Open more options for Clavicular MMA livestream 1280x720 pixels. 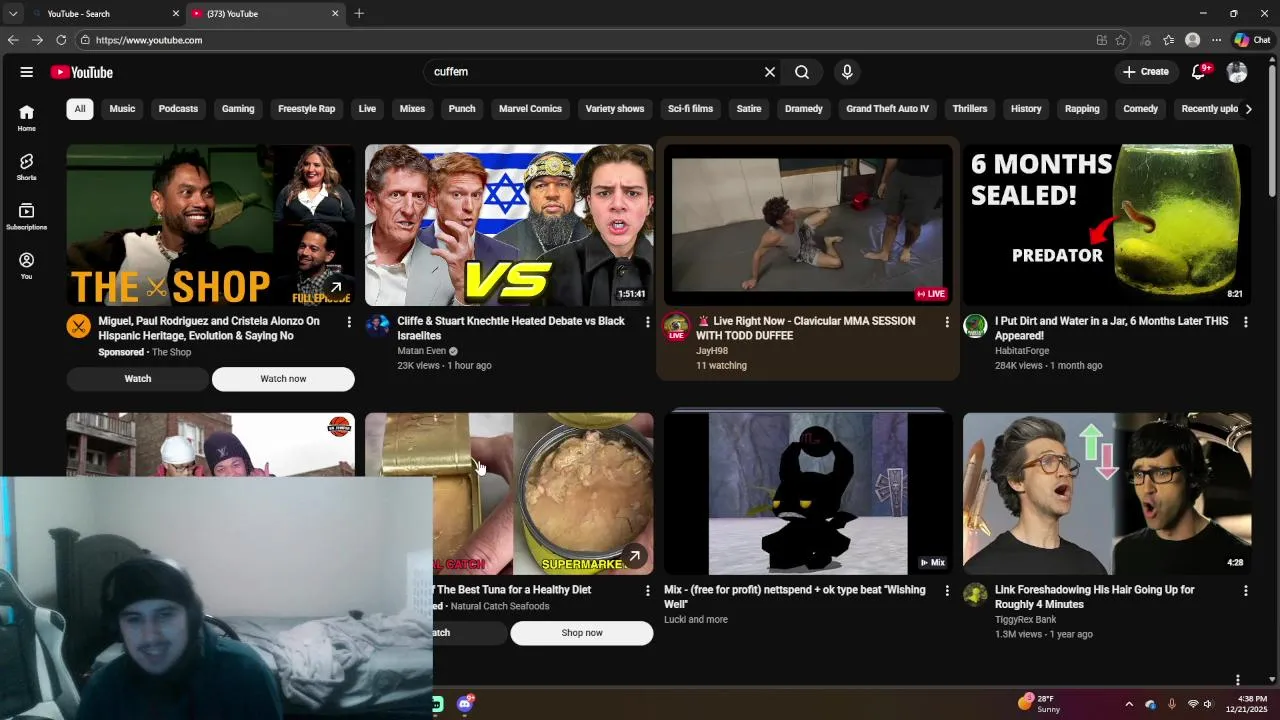tap(947, 322)
